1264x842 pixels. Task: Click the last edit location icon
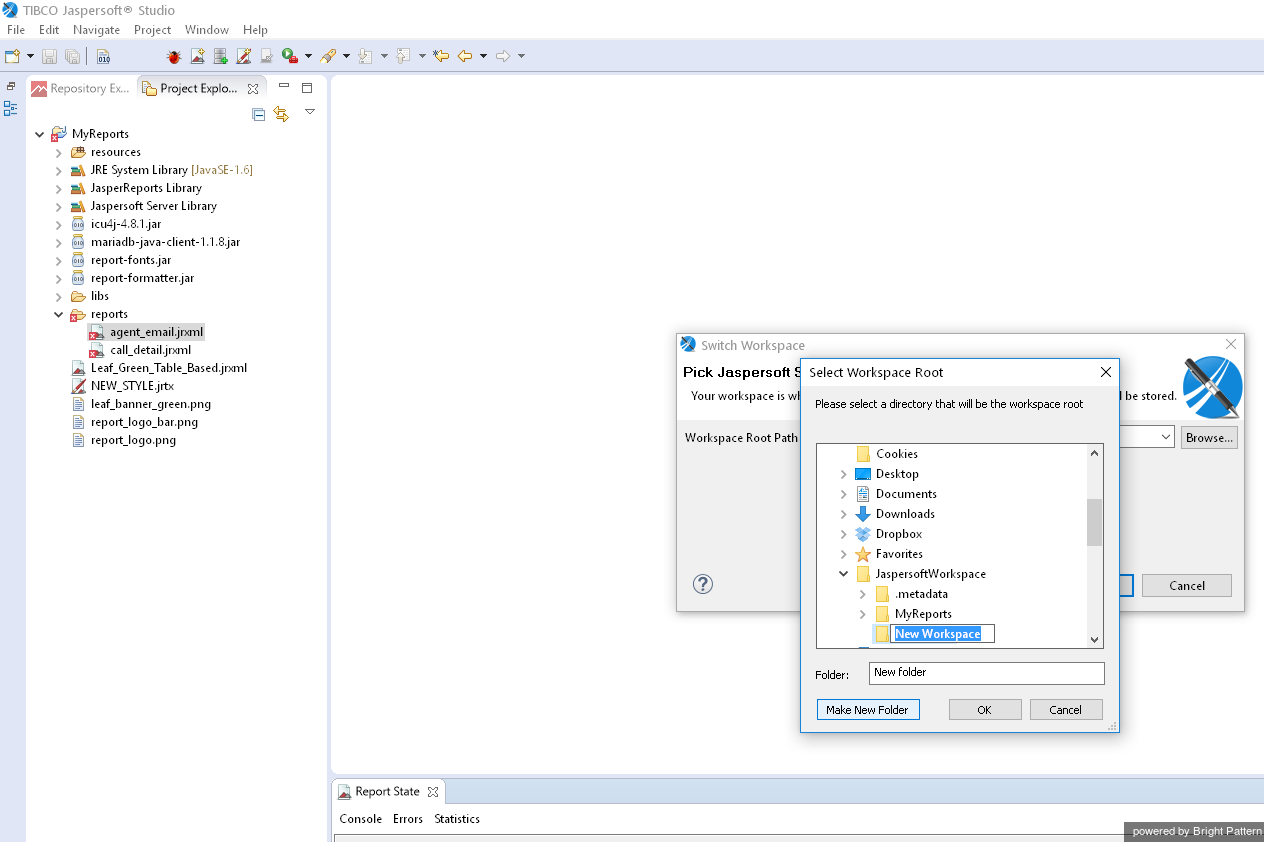[441, 56]
